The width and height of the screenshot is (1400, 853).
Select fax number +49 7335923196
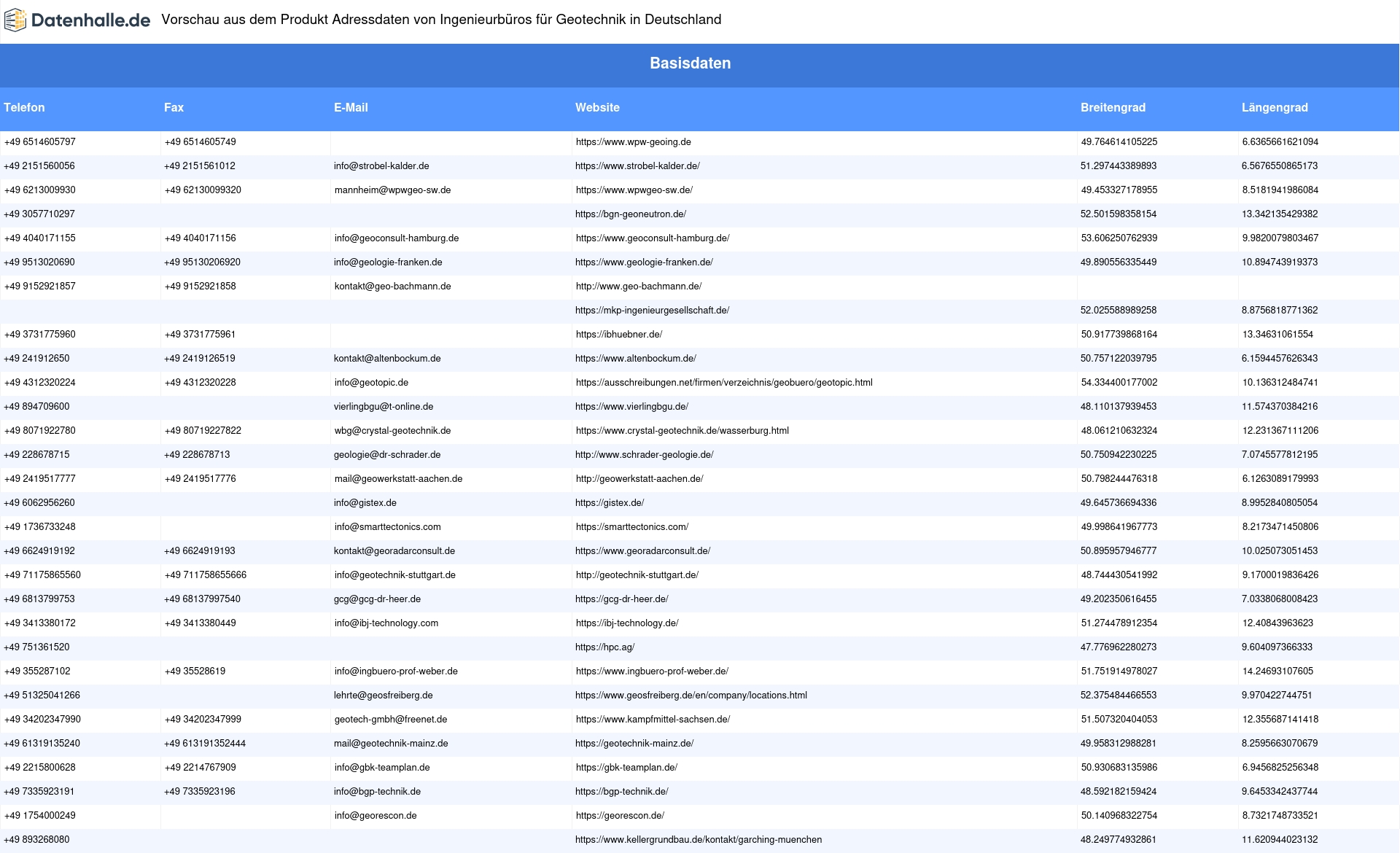tap(200, 792)
